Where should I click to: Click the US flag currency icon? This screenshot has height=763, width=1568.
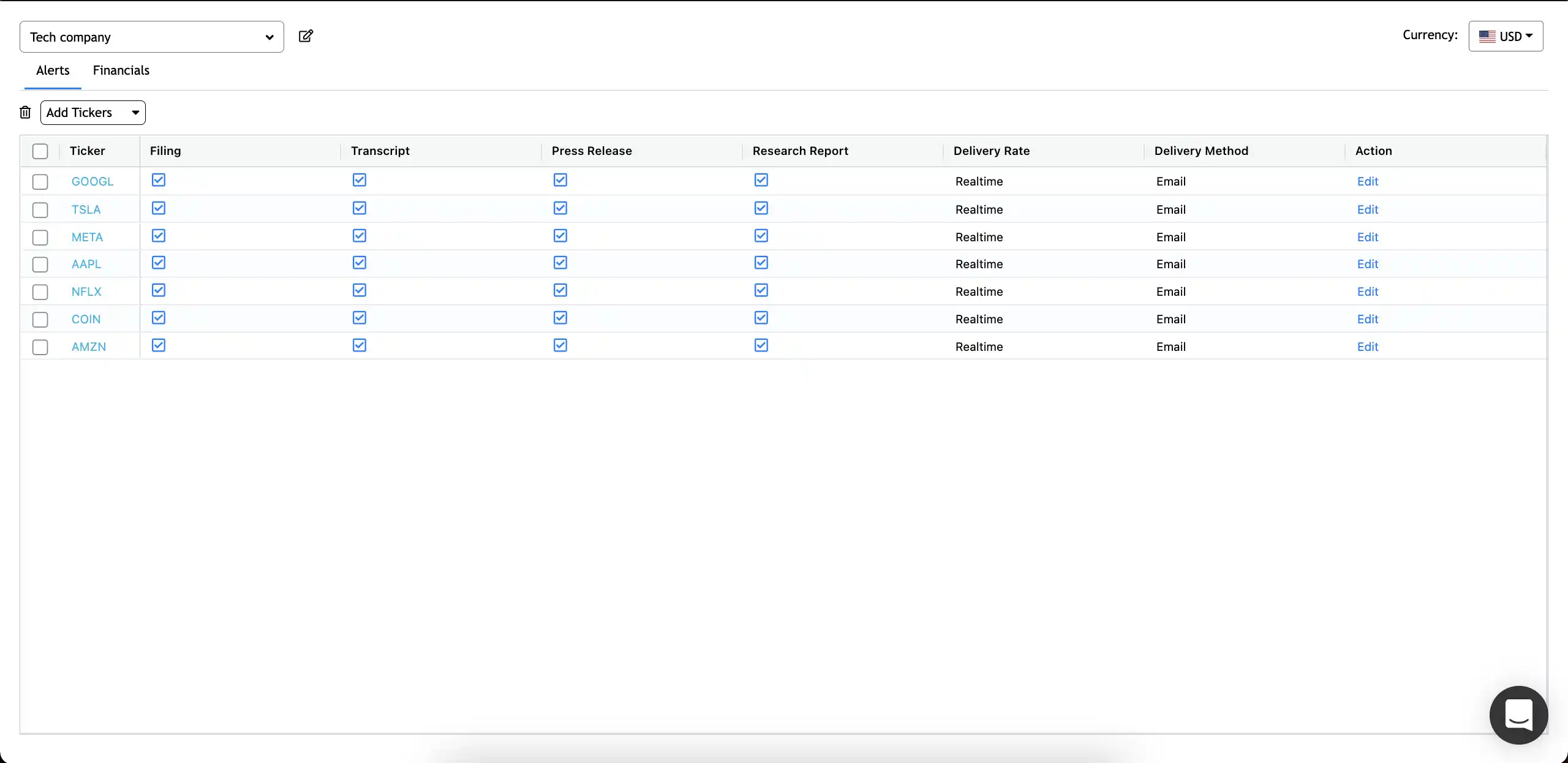pos(1487,37)
